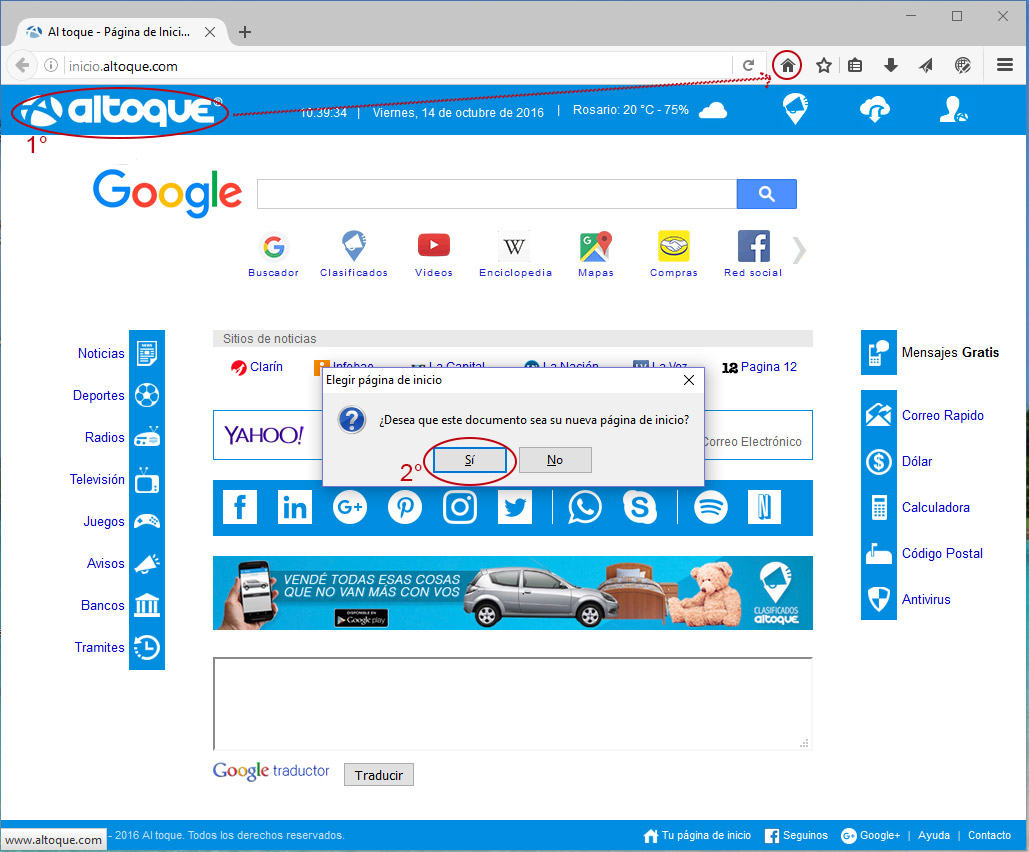Open the Ayuda footer link
1029x852 pixels.
click(934, 836)
